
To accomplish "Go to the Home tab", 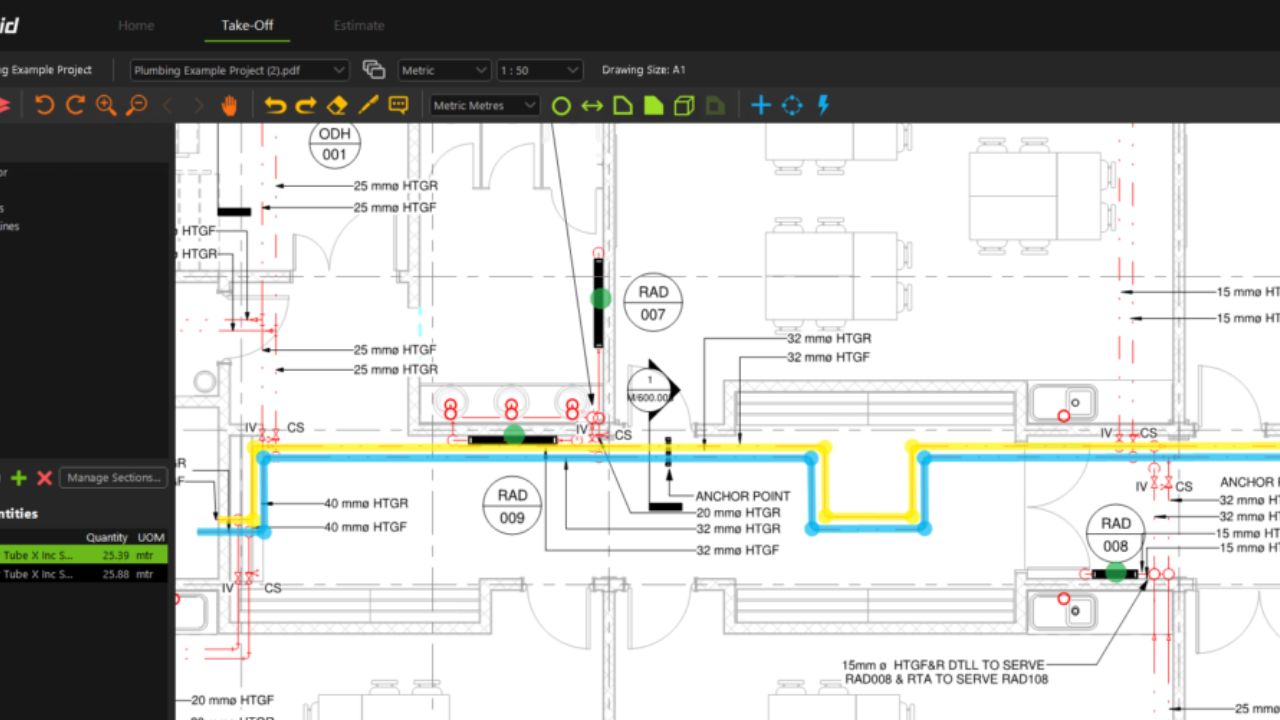I will pos(136,25).
